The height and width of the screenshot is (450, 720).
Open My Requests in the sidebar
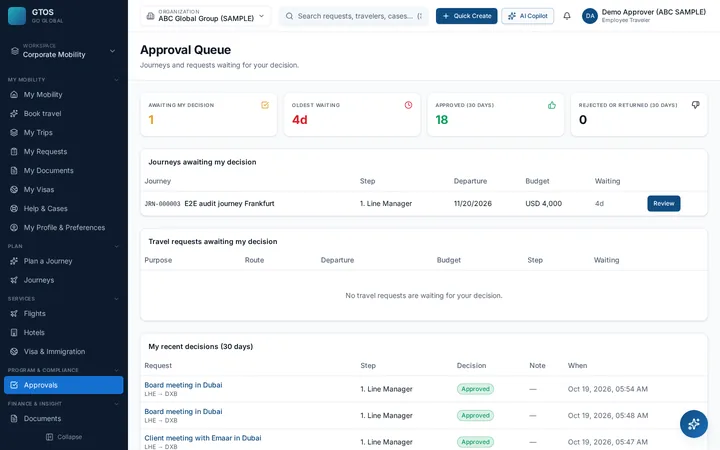64,152
